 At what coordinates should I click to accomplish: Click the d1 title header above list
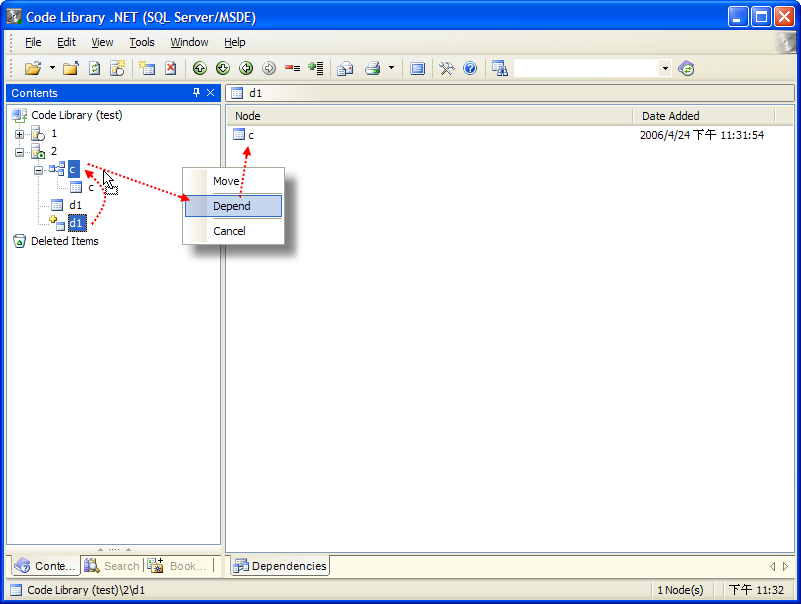(509, 93)
